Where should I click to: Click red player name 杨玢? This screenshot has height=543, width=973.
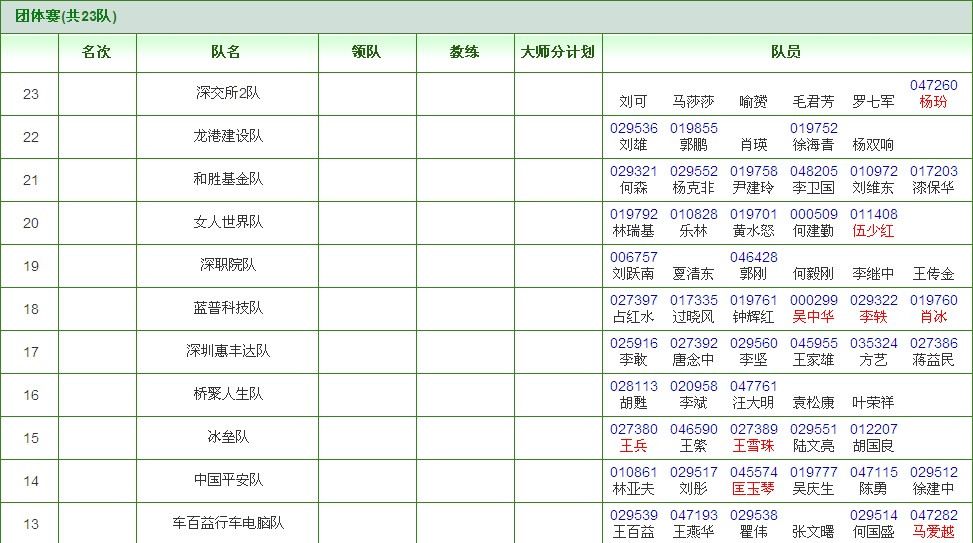pyautogui.click(x=933, y=102)
